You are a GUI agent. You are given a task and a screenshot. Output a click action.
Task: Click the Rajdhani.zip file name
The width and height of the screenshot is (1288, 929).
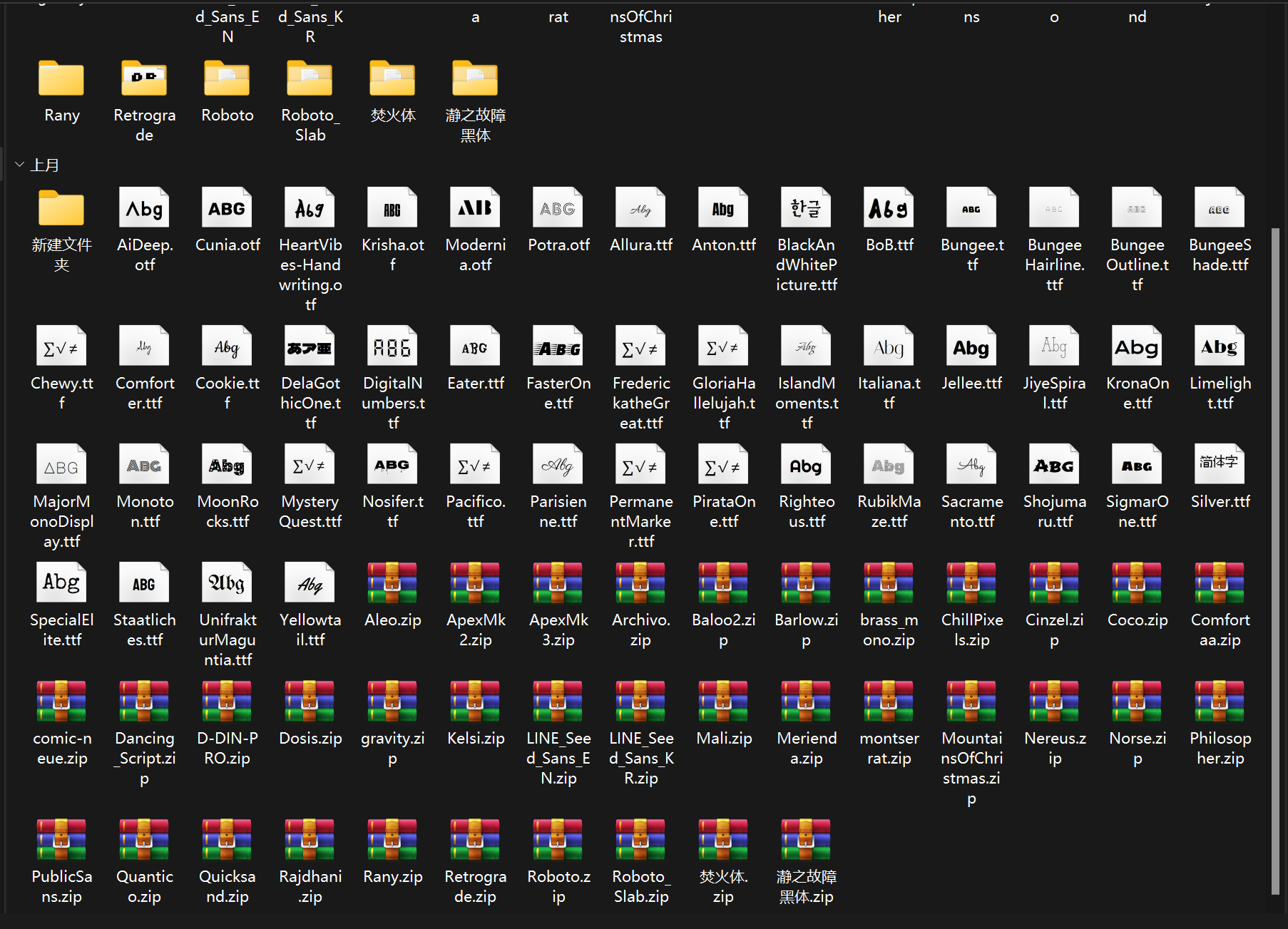(x=310, y=886)
